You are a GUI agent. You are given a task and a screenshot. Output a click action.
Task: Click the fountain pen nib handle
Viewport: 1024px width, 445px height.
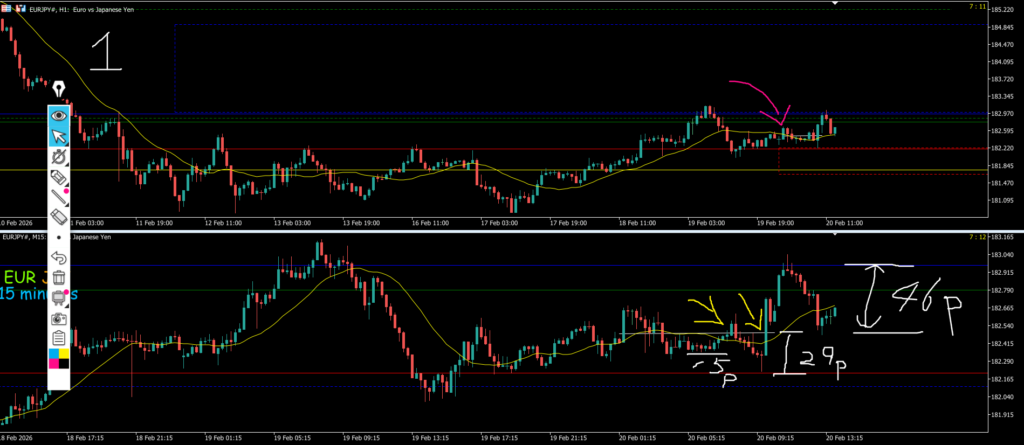[x=59, y=91]
